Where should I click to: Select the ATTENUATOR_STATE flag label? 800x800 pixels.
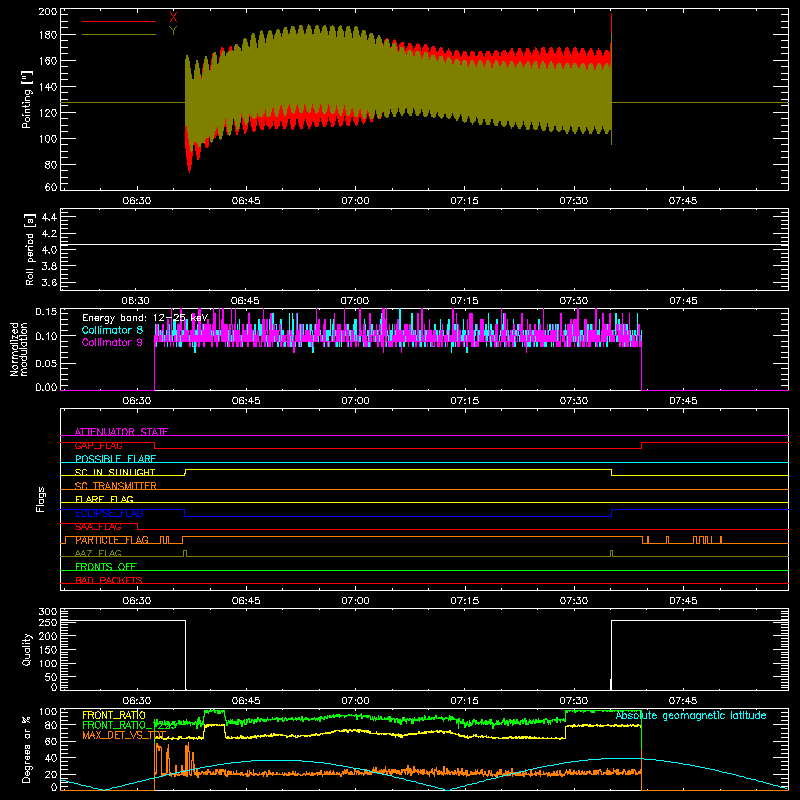tap(121, 432)
